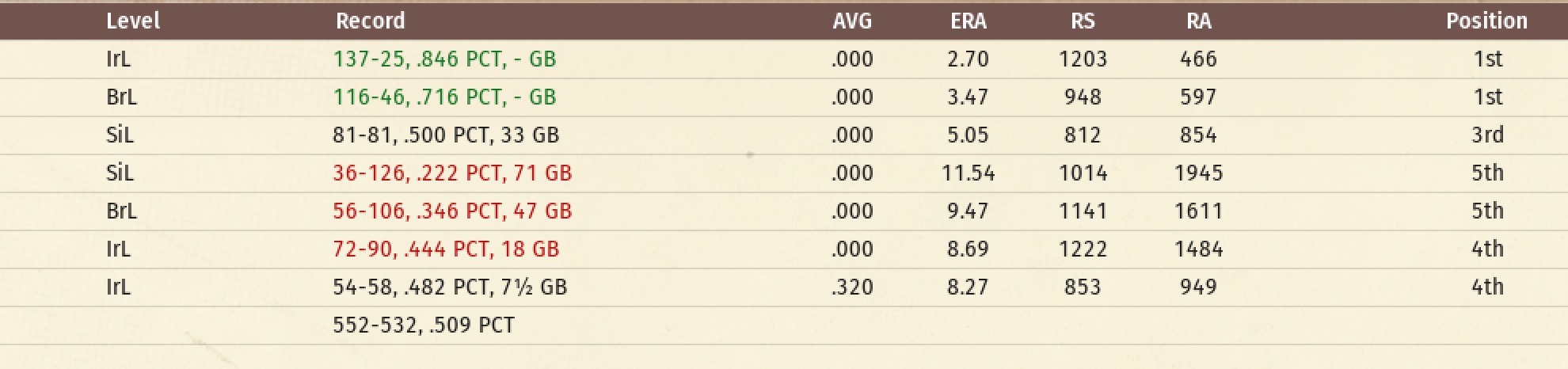Click the 1945 runs against value

pyautogui.click(x=1198, y=173)
